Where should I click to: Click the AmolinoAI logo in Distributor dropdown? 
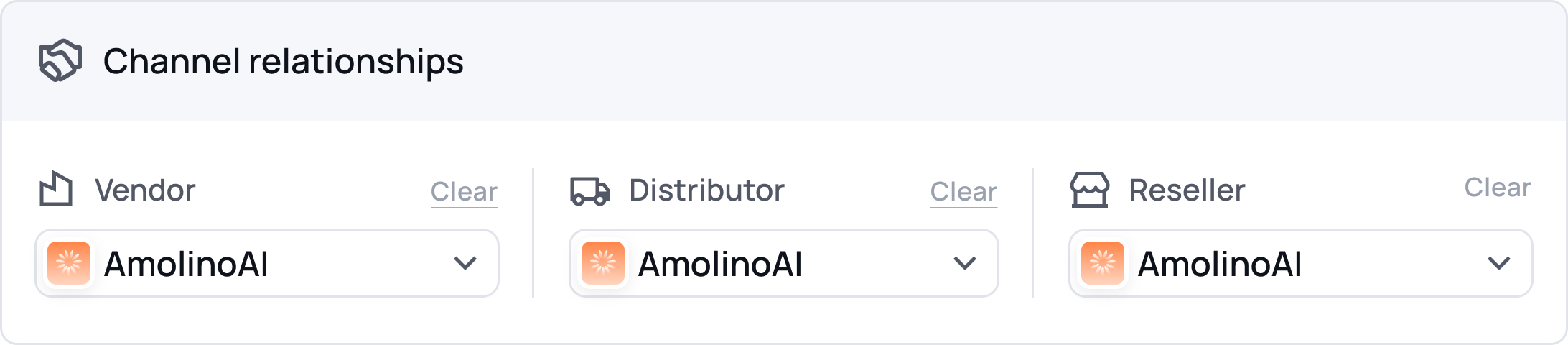click(x=603, y=263)
